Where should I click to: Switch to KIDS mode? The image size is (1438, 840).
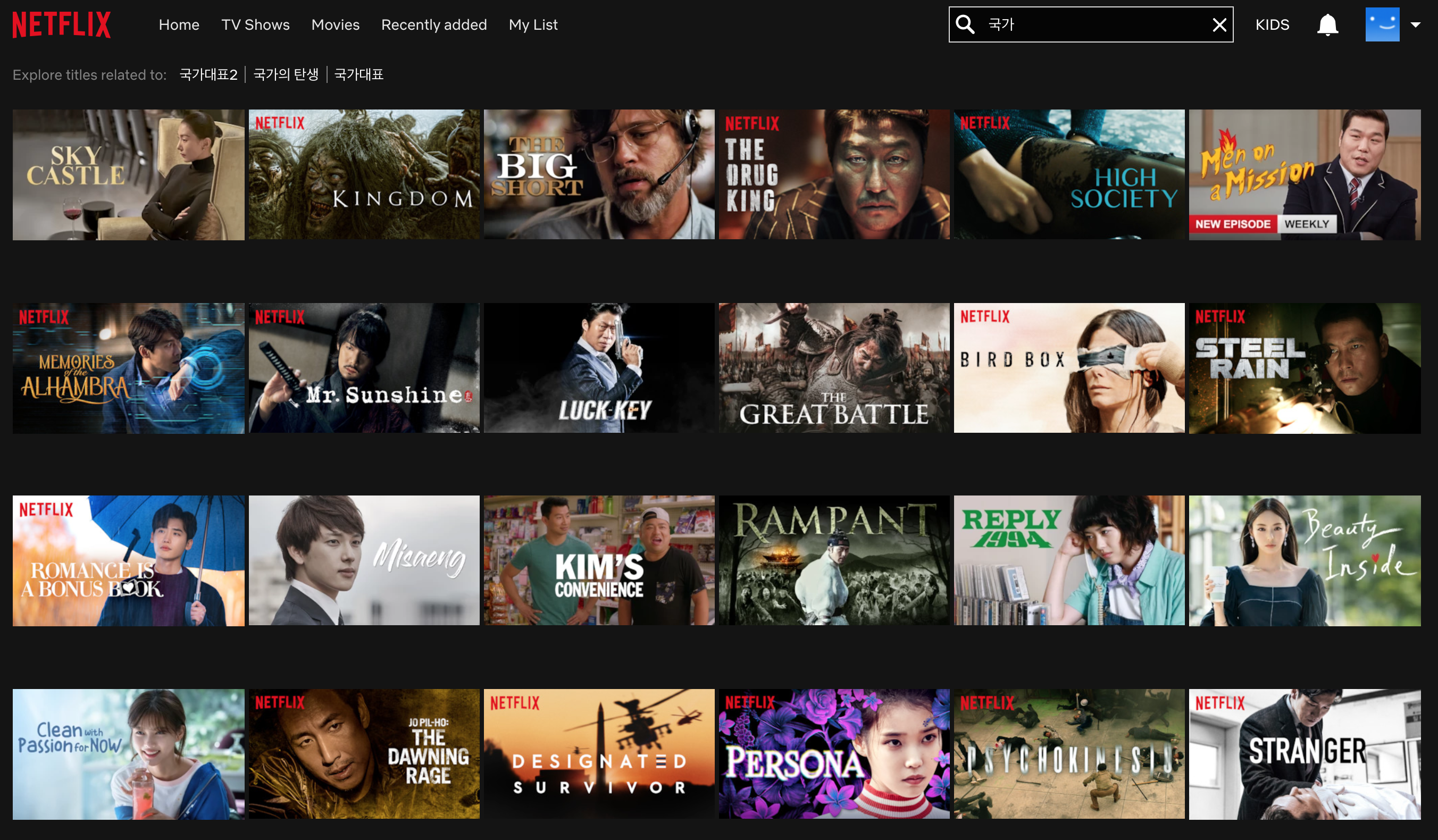pos(1272,24)
